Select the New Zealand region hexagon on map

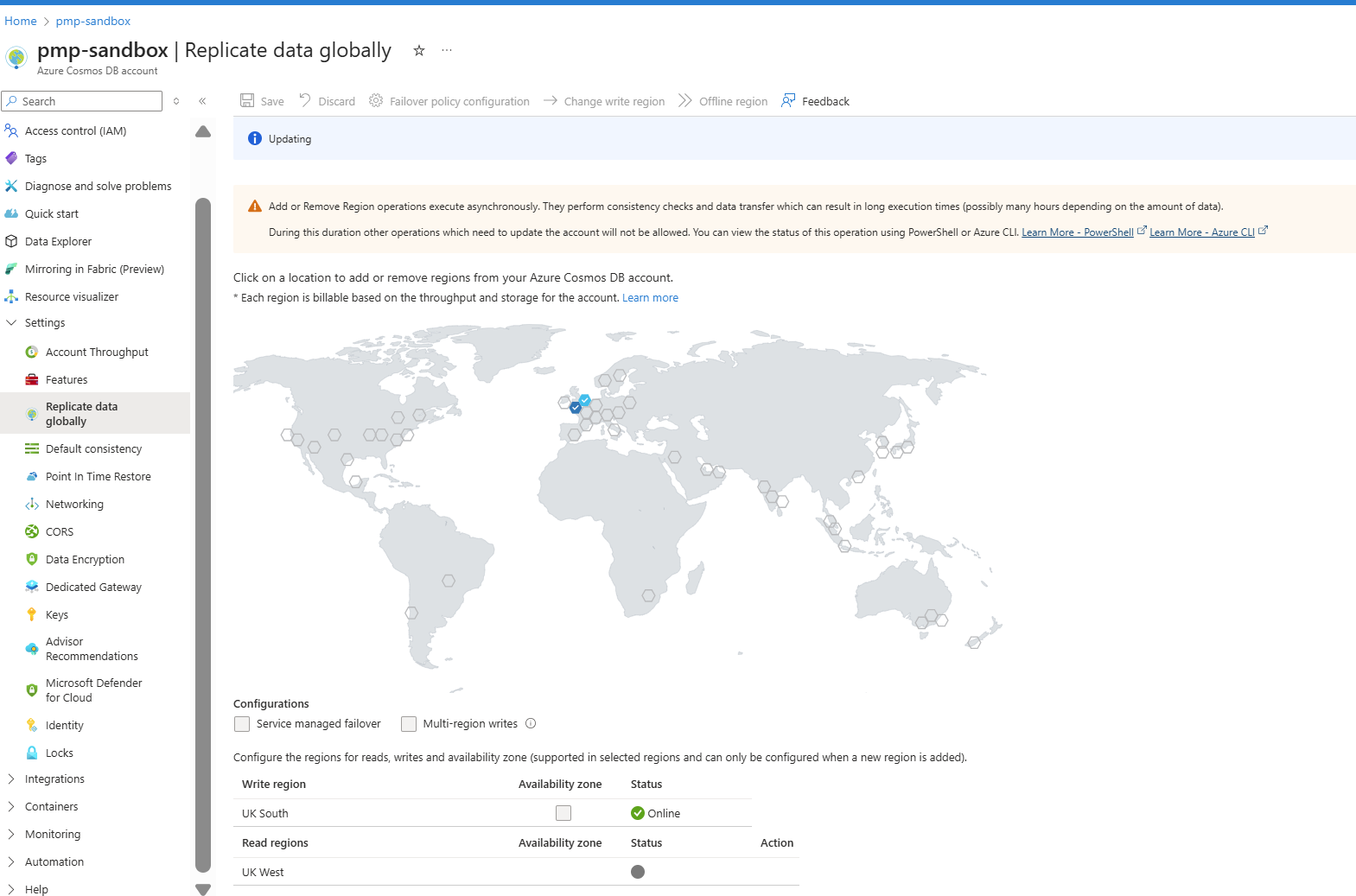click(x=974, y=642)
